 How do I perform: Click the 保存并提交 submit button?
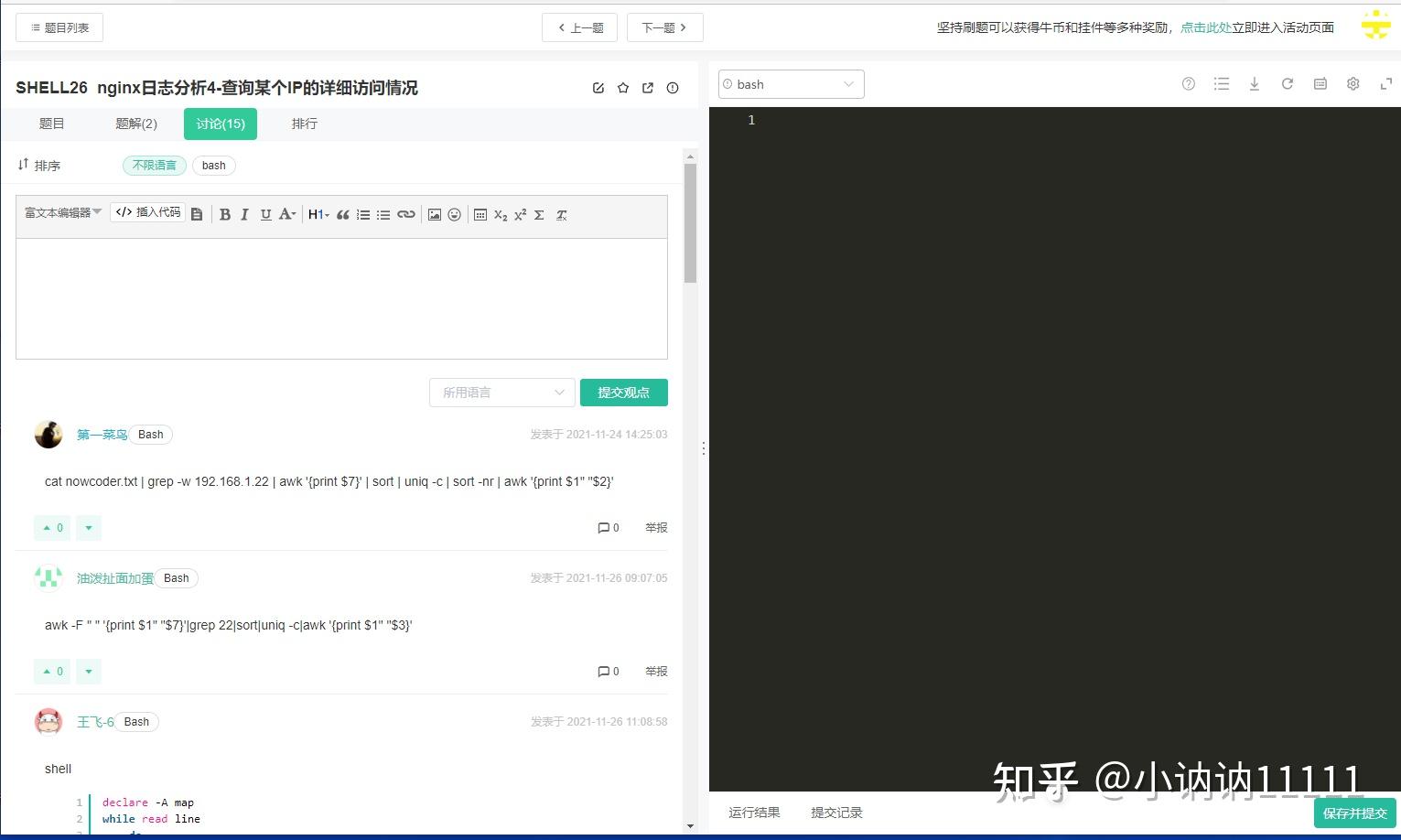[1354, 813]
